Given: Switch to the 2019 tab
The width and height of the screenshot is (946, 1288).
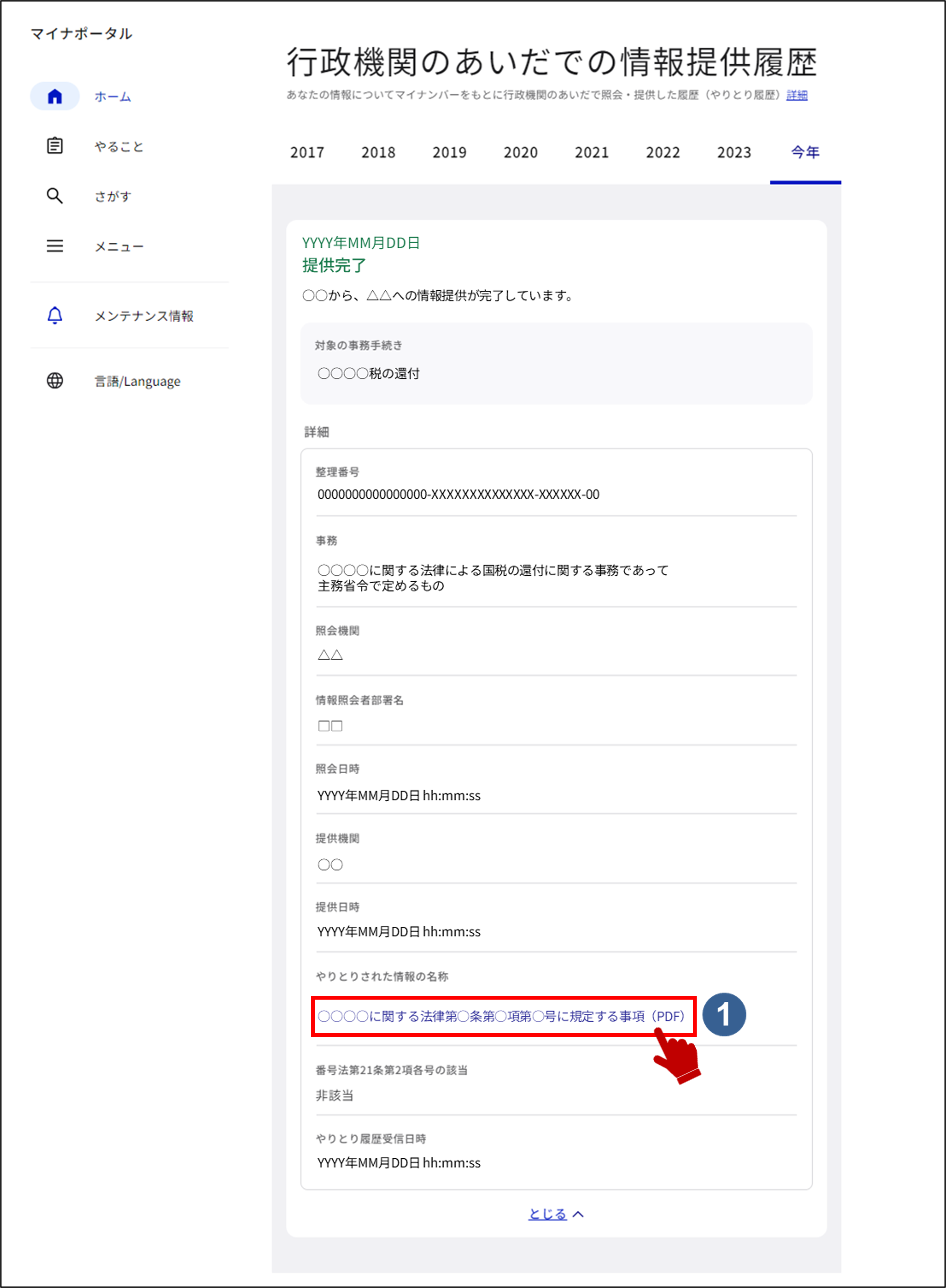Looking at the screenshot, I should pyautogui.click(x=450, y=152).
